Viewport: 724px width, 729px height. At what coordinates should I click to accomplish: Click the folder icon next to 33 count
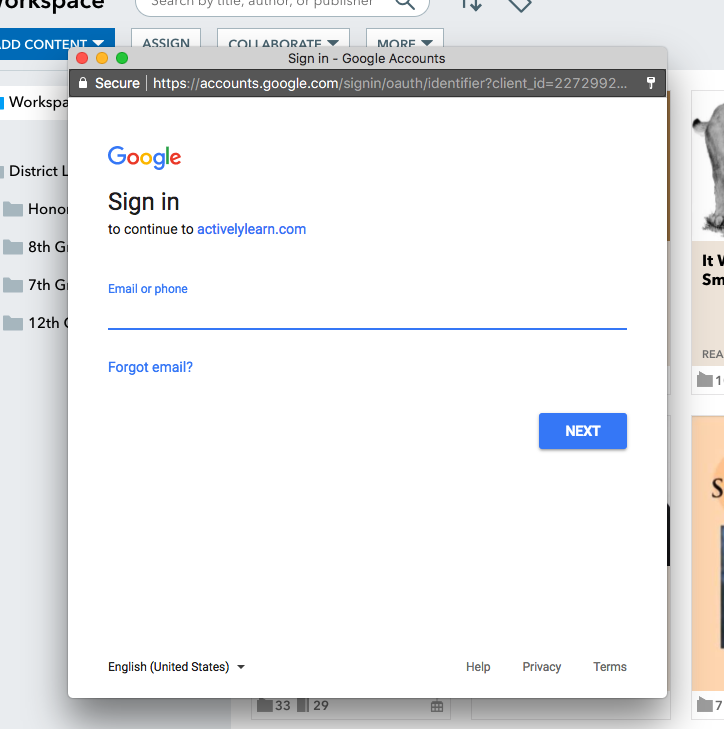[x=265, y=705]
